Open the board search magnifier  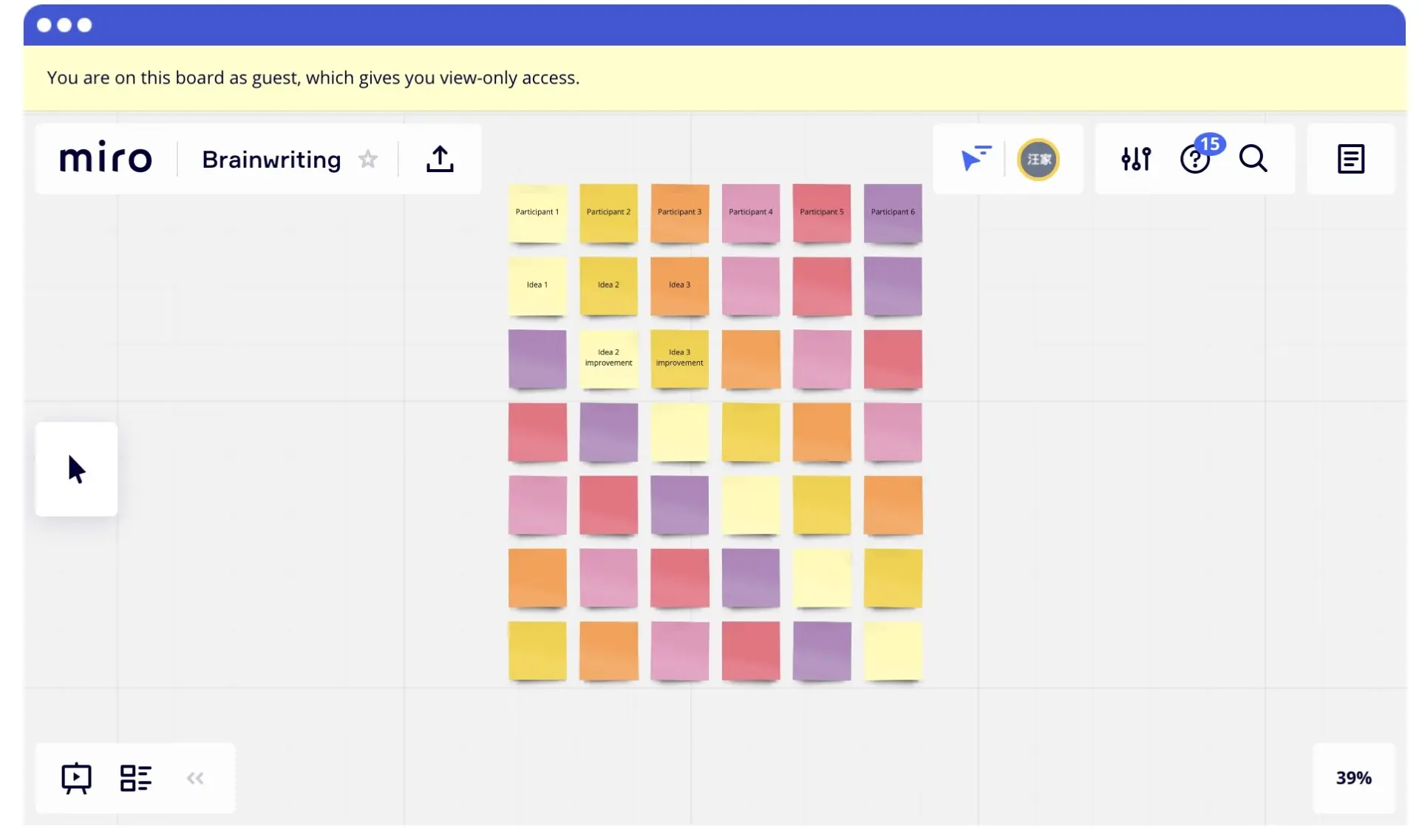pos(1253,159)
